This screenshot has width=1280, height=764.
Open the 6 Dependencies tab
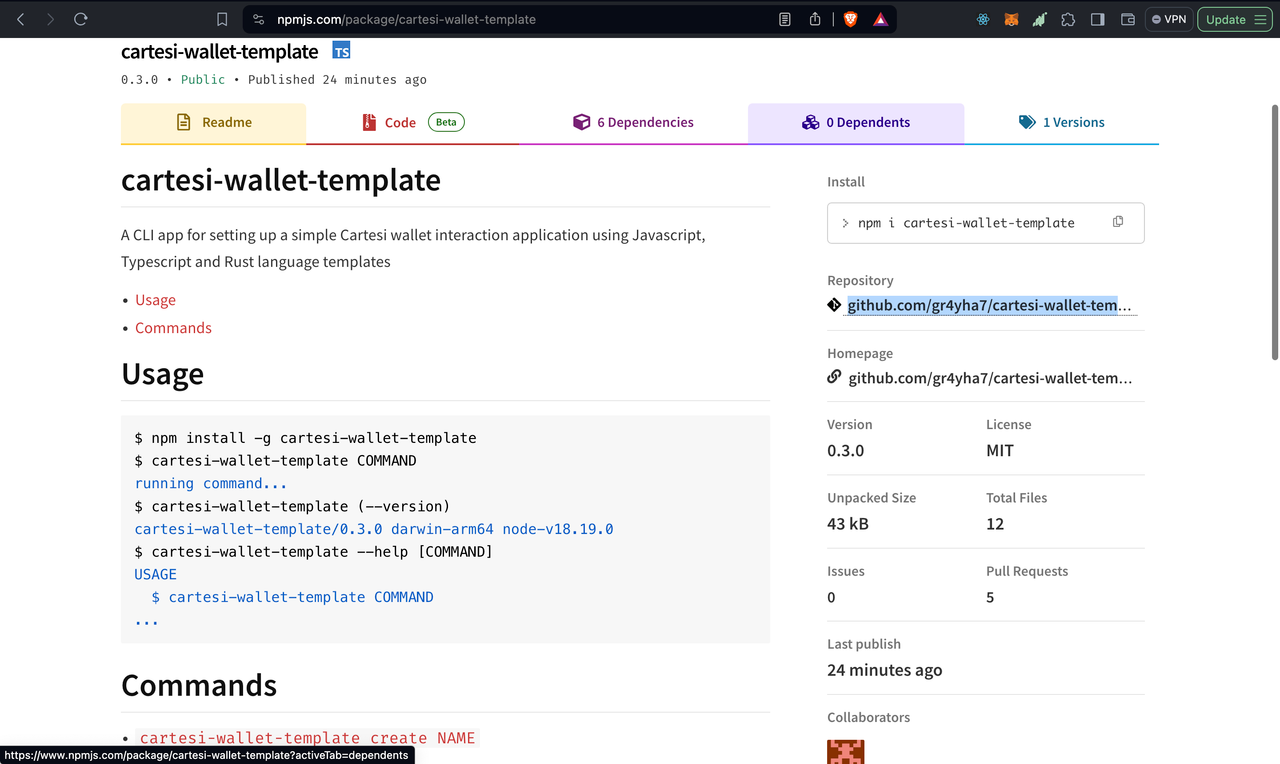(633, 122)
